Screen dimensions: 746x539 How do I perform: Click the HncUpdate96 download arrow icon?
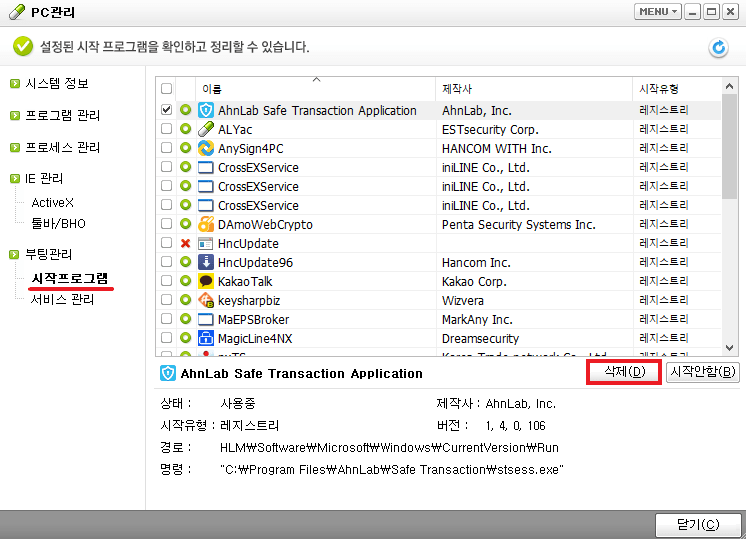(206, 263)
